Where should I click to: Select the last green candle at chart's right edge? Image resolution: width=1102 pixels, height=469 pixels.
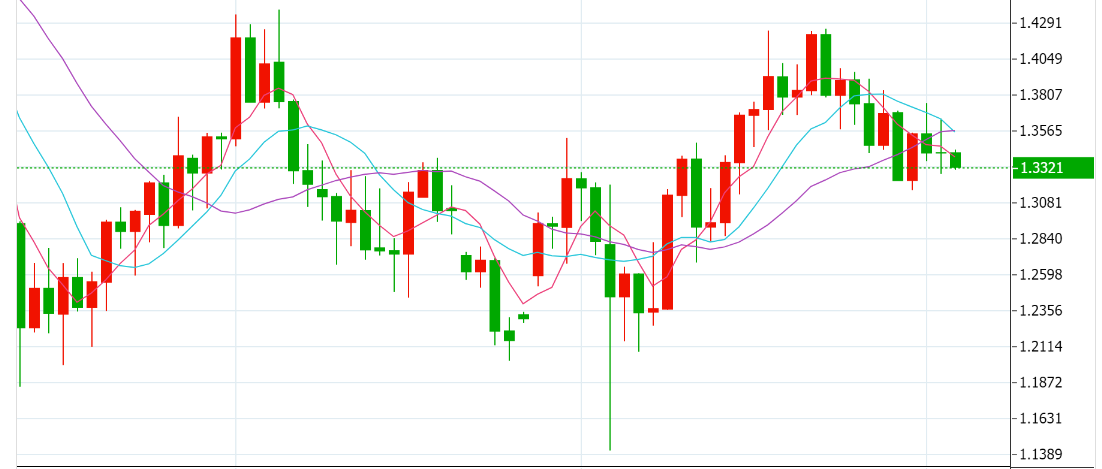(x=955, y=160)
